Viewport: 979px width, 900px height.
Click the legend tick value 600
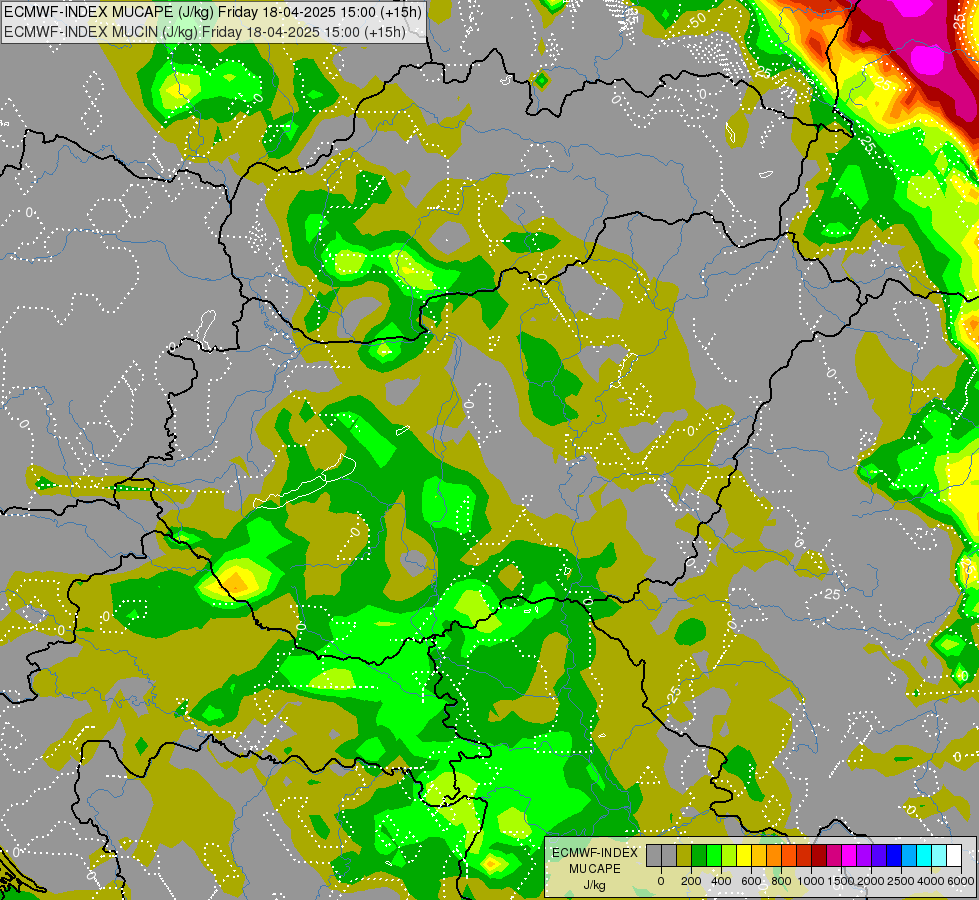752,881
